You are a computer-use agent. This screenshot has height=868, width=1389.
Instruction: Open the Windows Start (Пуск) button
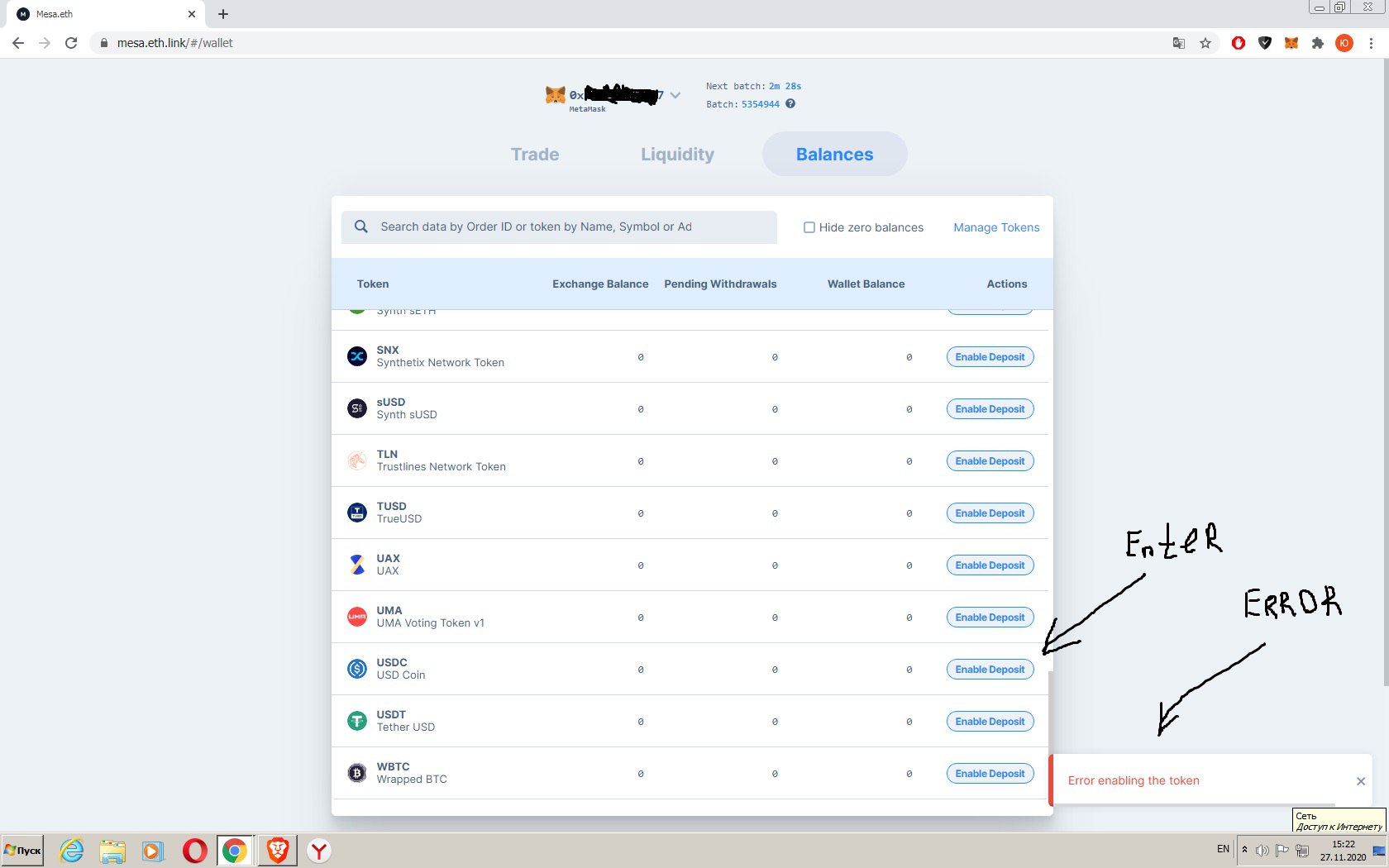click(22, 851)
